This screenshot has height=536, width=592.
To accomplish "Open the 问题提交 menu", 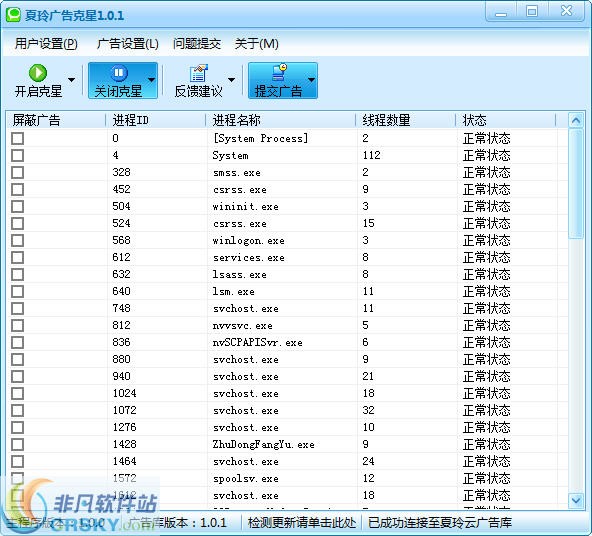I will tap(197, 44).
